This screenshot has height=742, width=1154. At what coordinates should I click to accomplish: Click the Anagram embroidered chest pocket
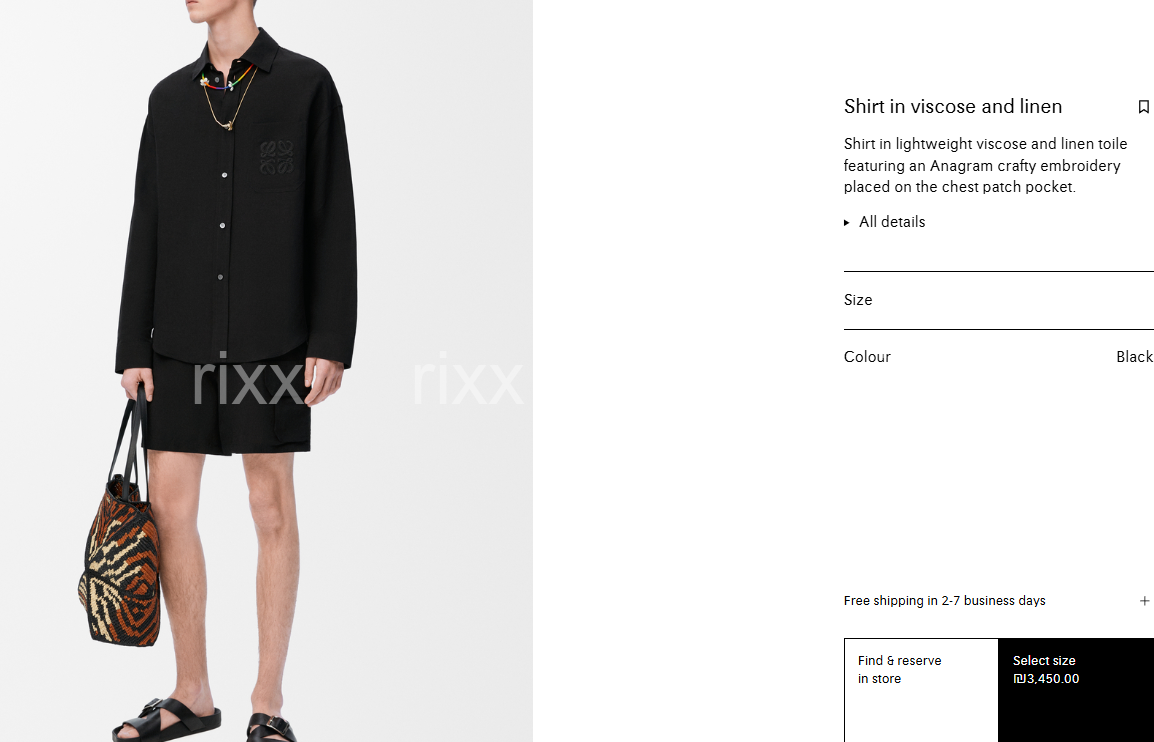click(276, 158)
